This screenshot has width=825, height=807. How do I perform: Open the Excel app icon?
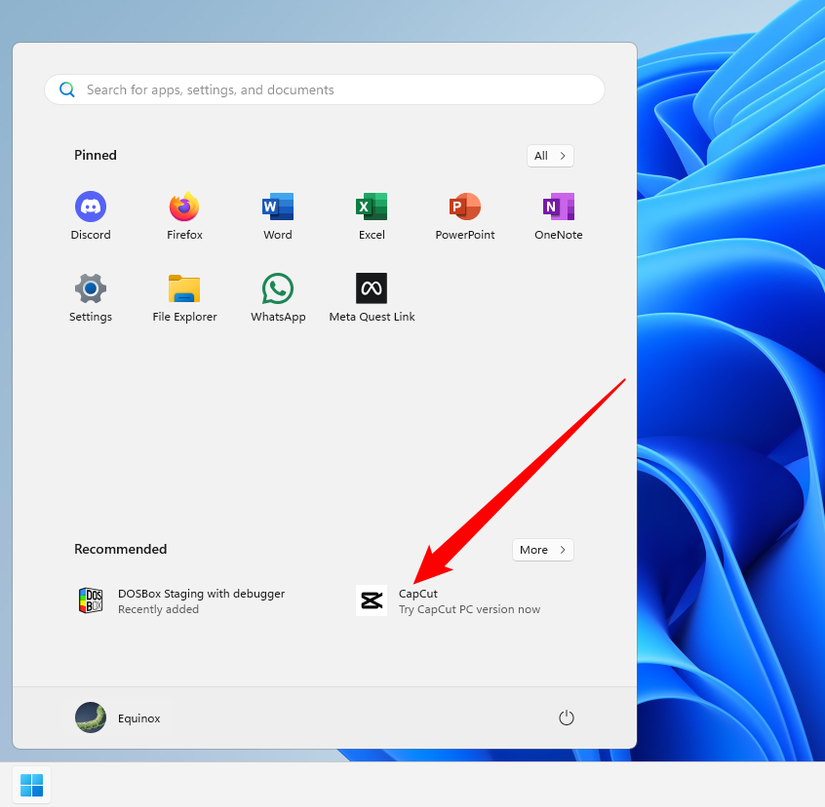[371, 215]
